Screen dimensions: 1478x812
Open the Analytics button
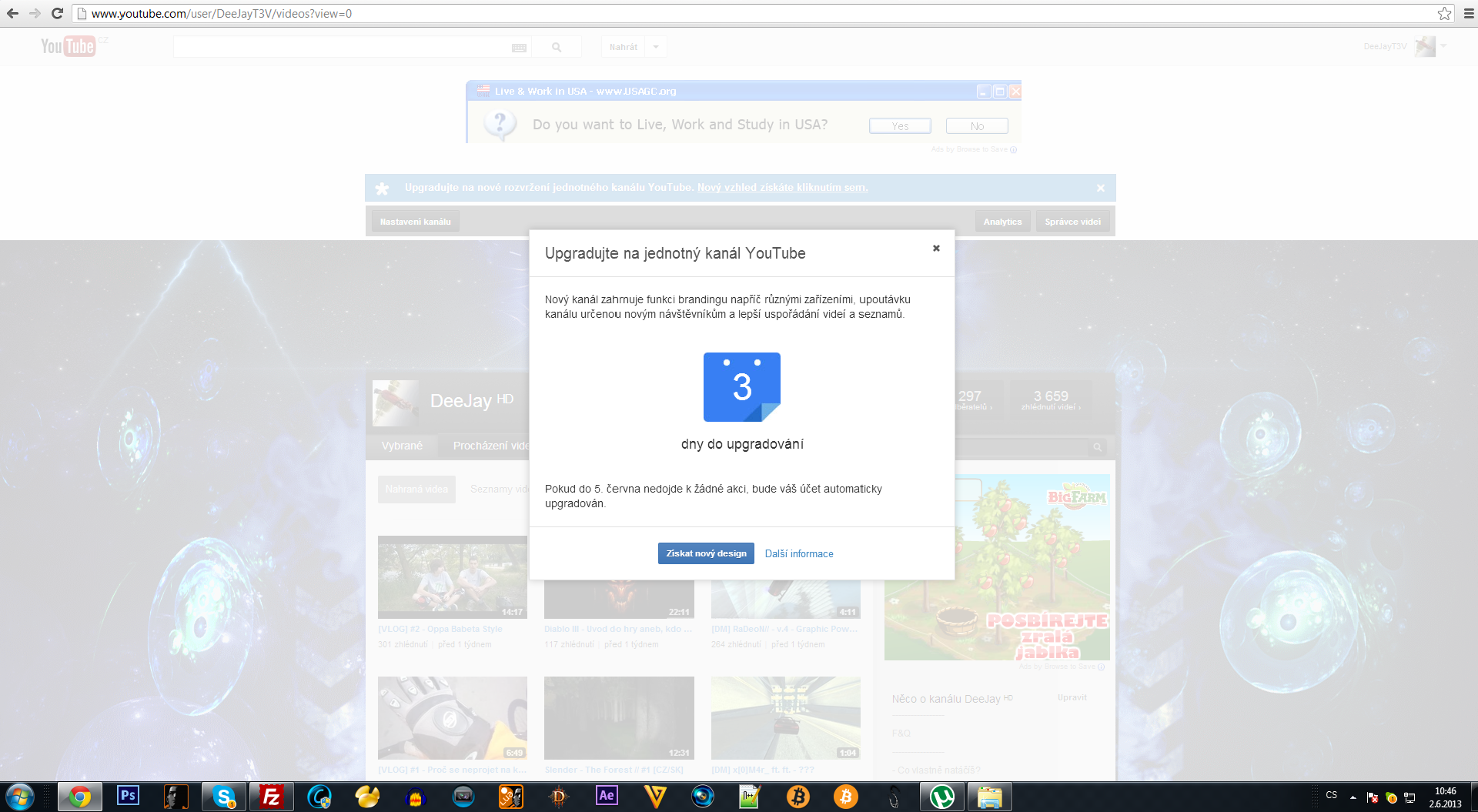click(x=1002, y=222)
